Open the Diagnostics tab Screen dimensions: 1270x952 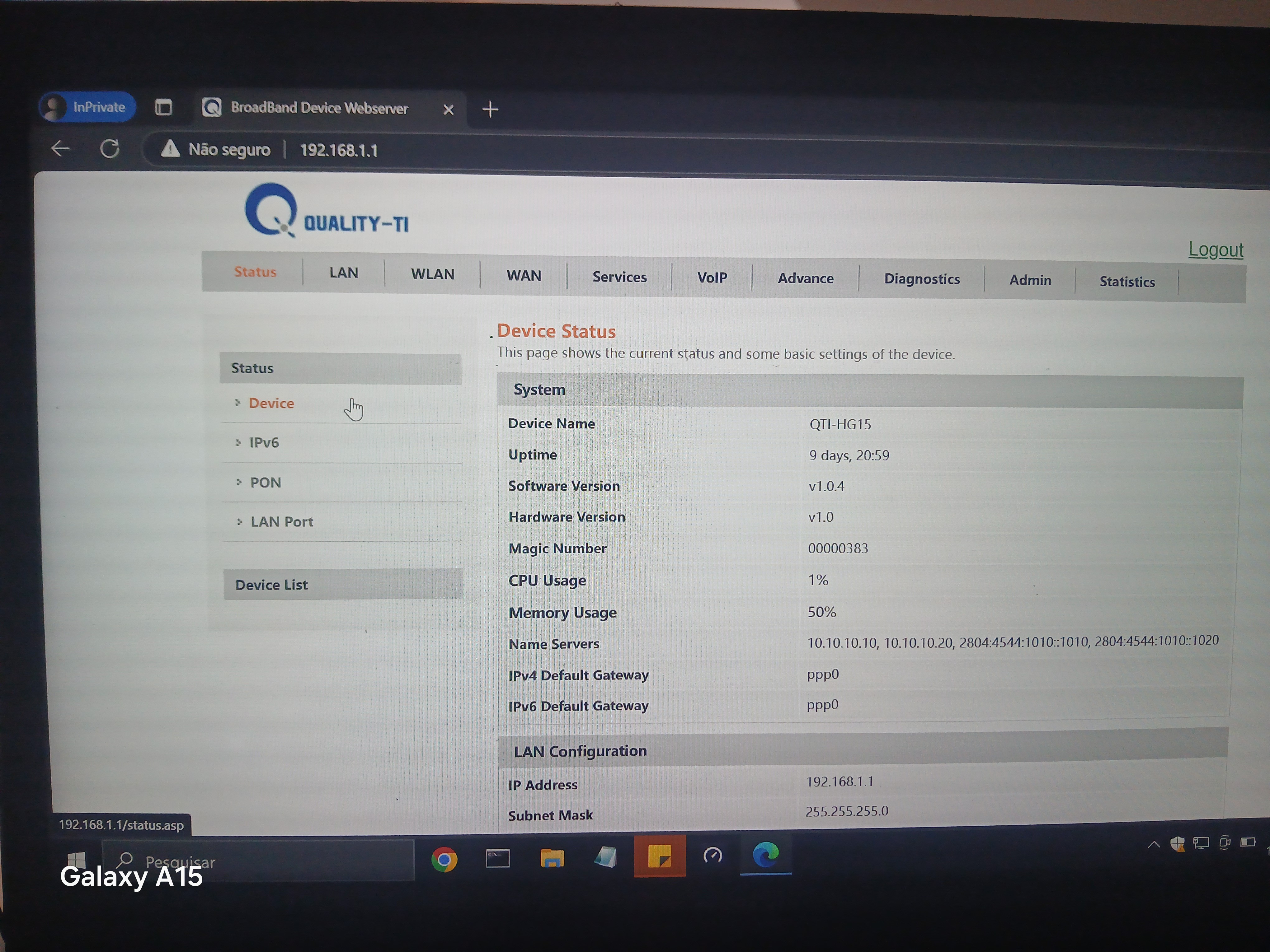(x=921, y=279)
